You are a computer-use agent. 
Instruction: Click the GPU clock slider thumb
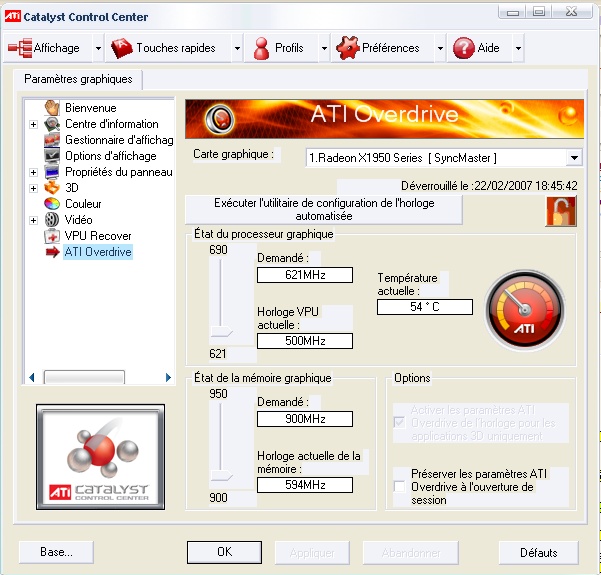point(221,332)
